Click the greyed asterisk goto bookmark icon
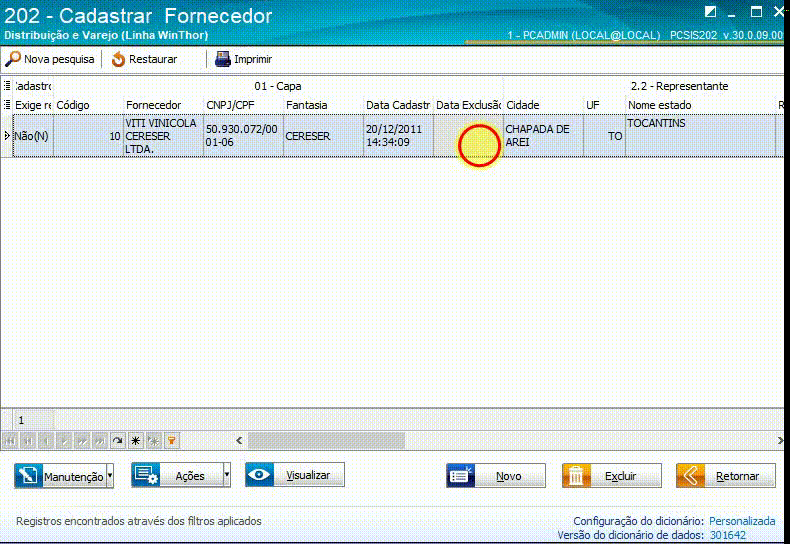Screen dimensions: 790x544 pos(154,441)
